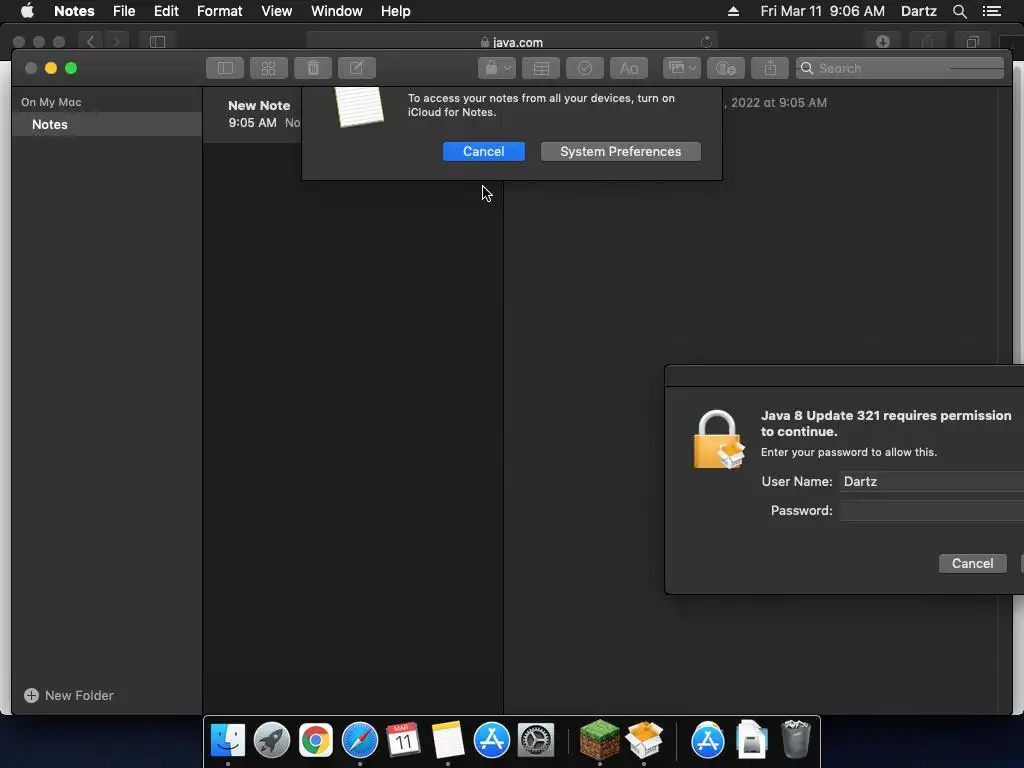Open System Preferences gear in Dock
Image resolution: width=1024 pixels, height=768 pixels.
pos(536,740)
